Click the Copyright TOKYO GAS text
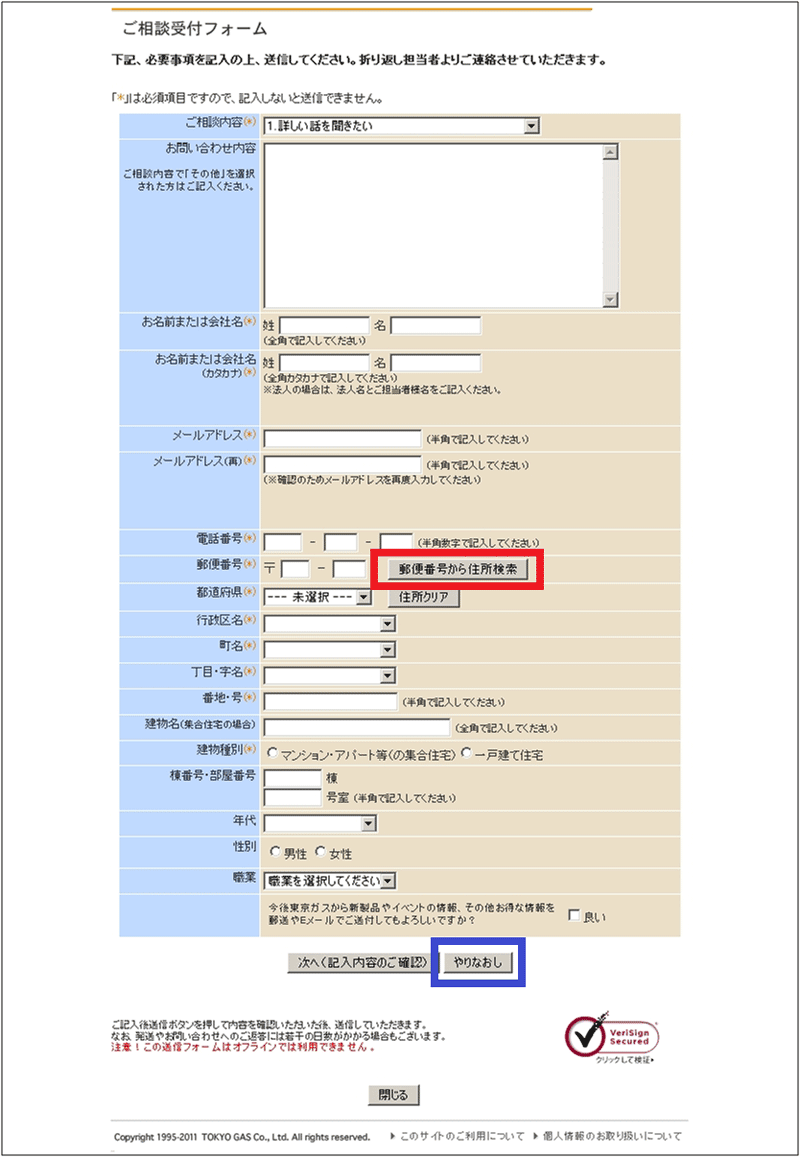 pos(242,1137)
